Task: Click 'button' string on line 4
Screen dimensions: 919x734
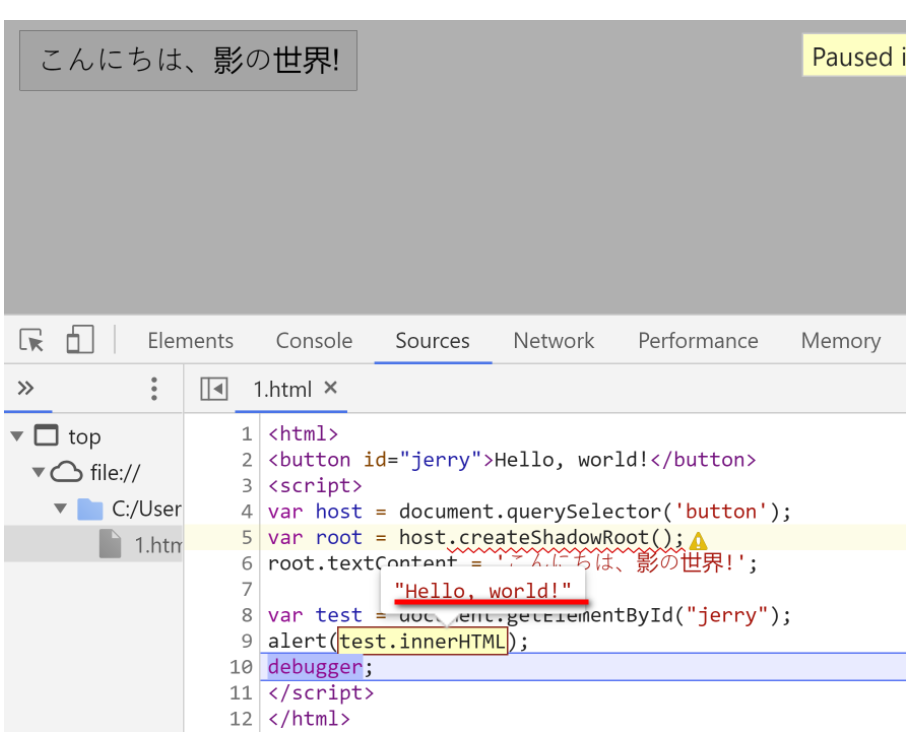Action: [721, 512]
